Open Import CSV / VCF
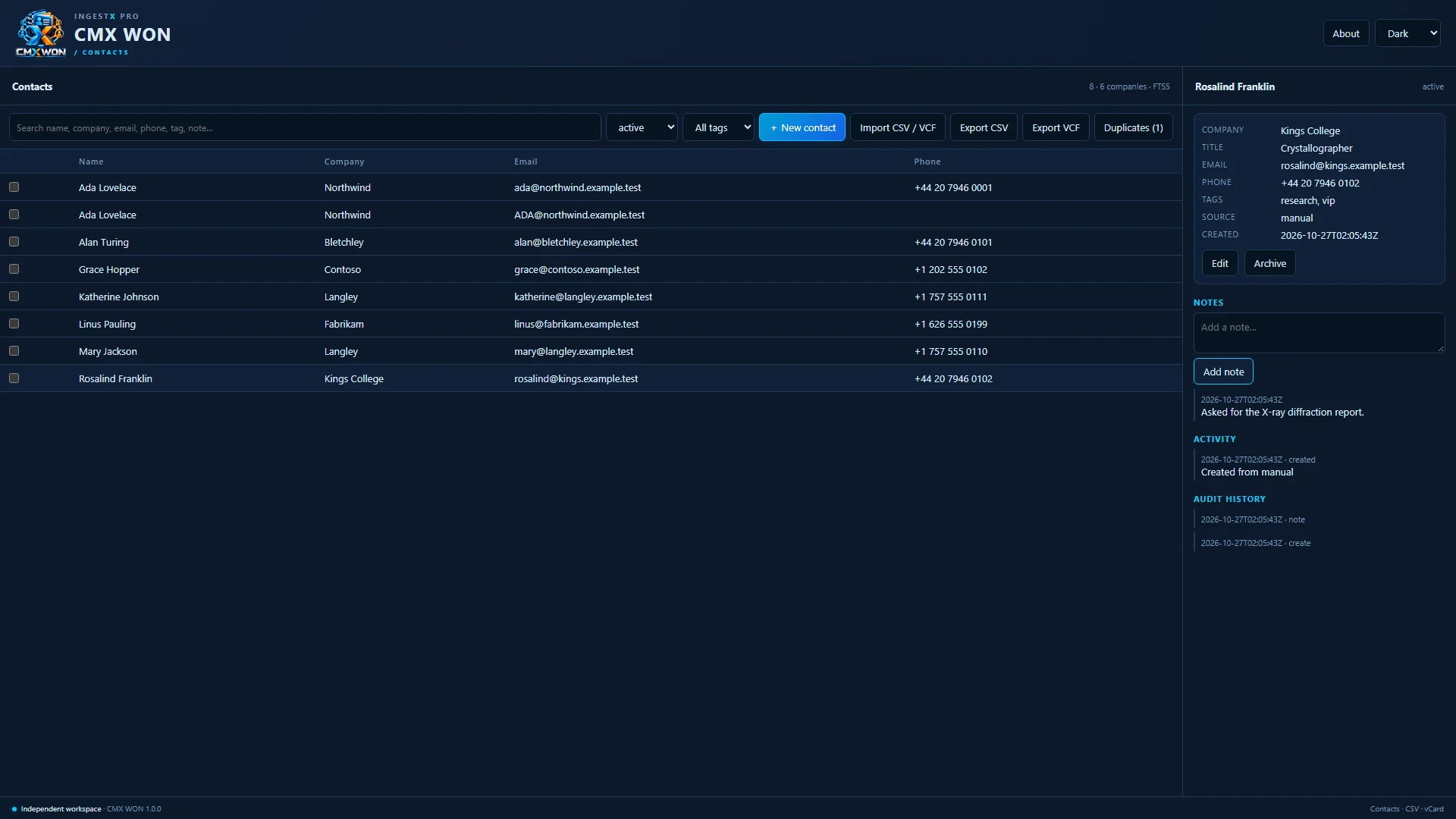 click(898, 127)
